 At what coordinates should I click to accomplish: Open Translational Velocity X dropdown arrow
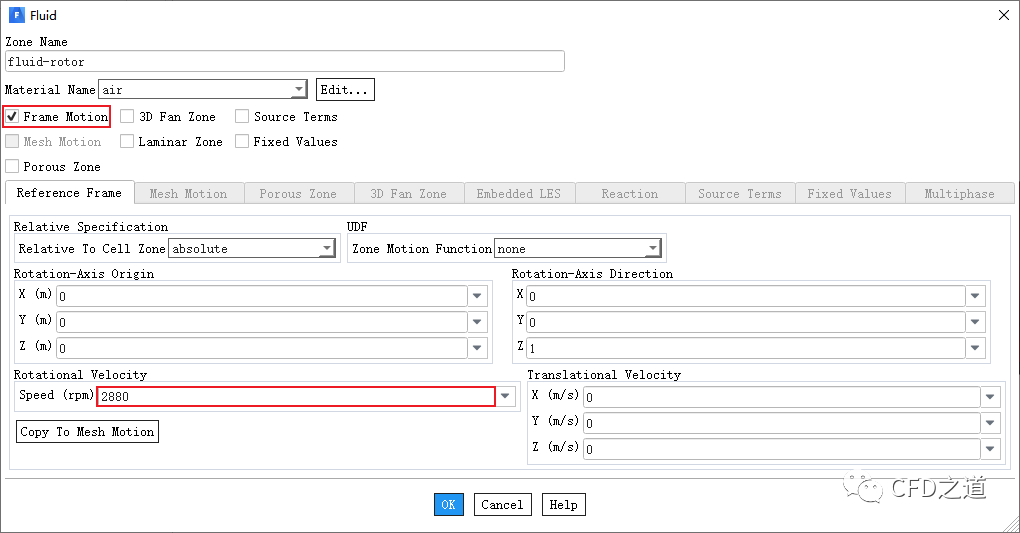[x=990, y=397]
